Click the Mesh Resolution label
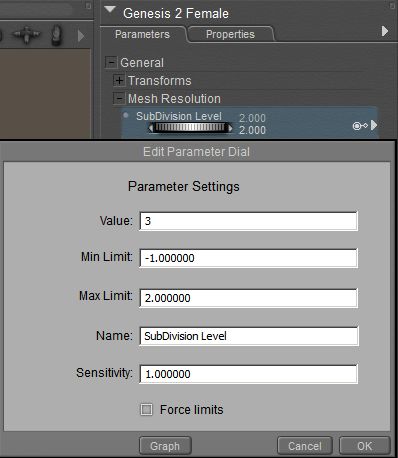398x458 pixels. [x=174, y=99]
